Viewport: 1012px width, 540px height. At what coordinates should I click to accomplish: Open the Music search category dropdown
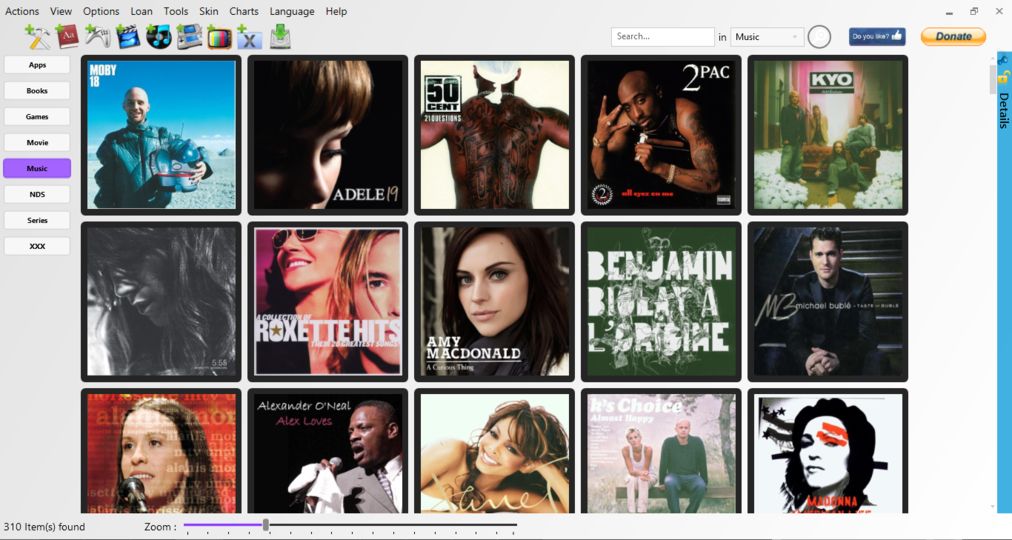click(767, 37)
